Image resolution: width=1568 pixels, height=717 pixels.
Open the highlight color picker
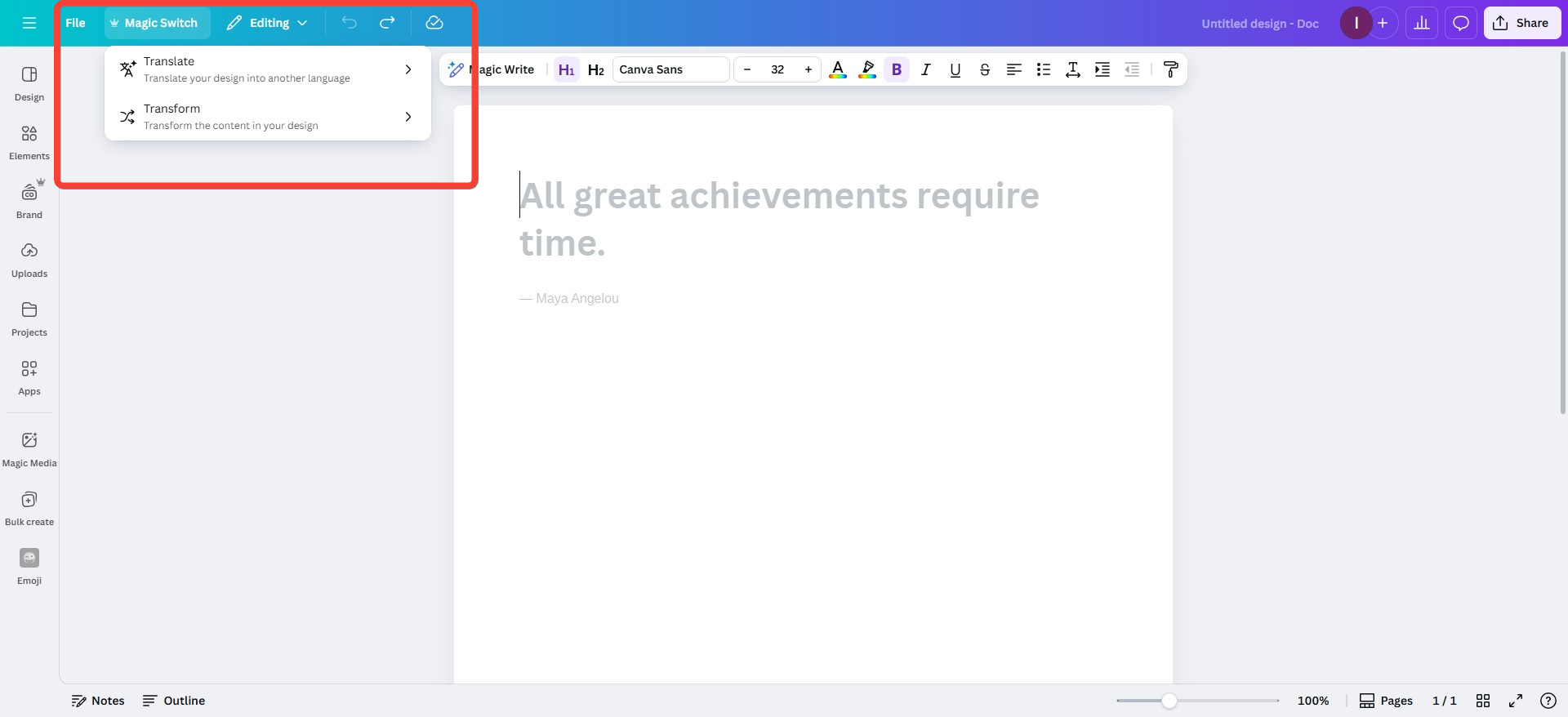867,69
